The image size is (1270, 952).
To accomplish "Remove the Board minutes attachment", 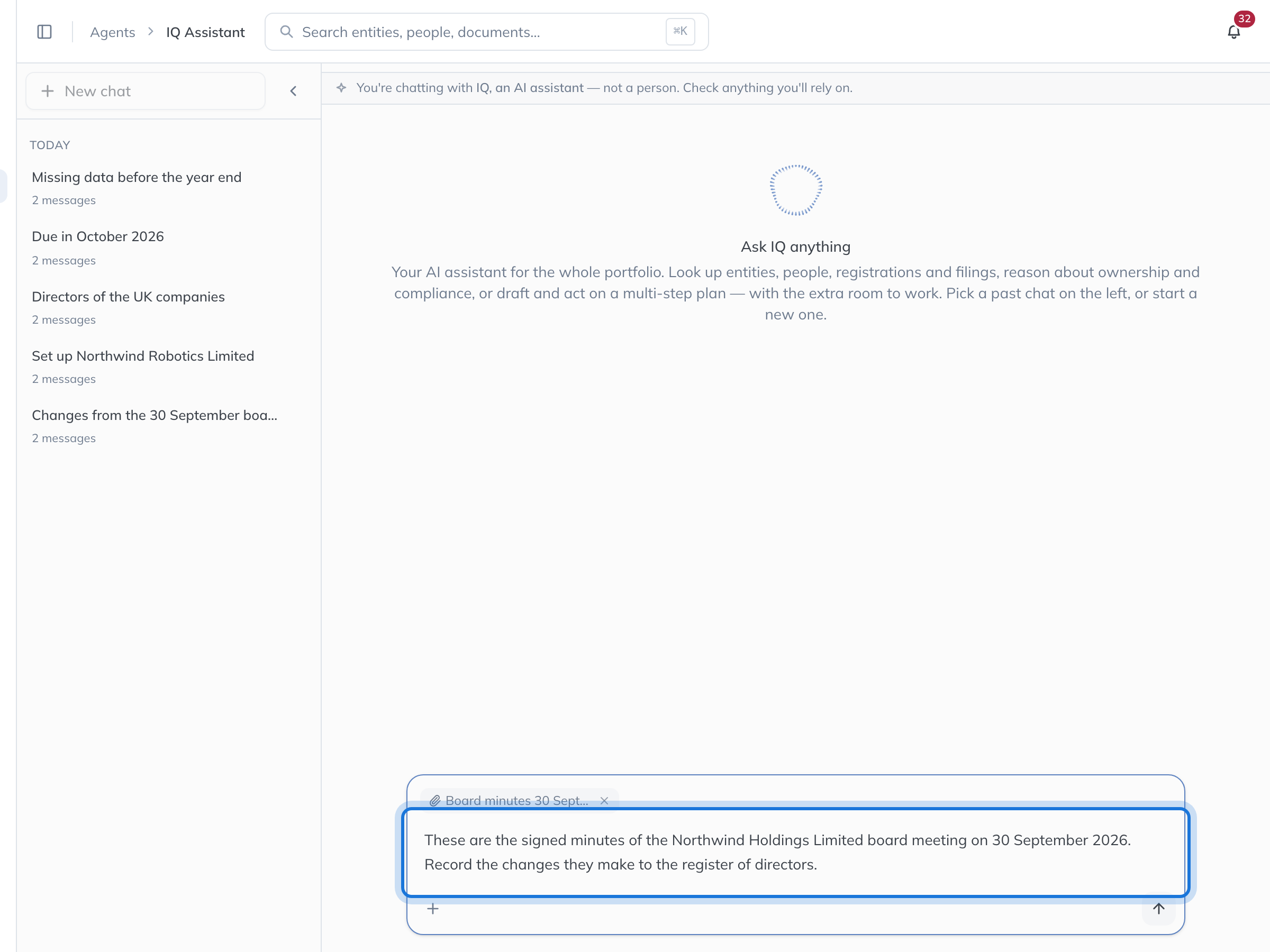I will [604, 801].
